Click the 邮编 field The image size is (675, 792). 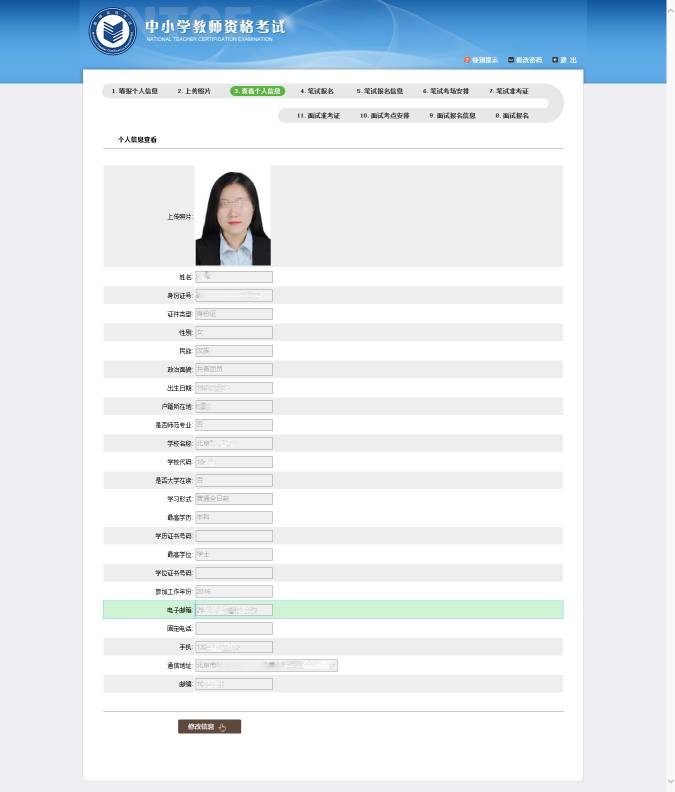(234, 684)
